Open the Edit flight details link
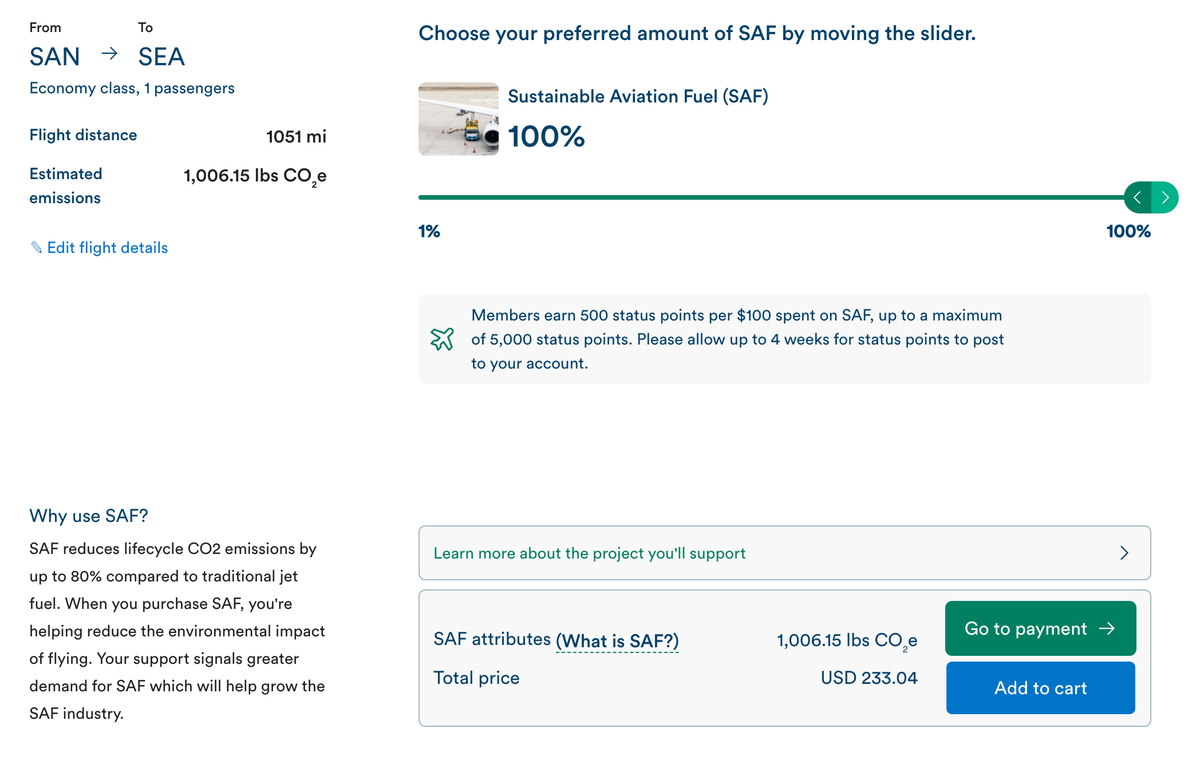This screenshot has height=760, width=1200. coord(107,247)
